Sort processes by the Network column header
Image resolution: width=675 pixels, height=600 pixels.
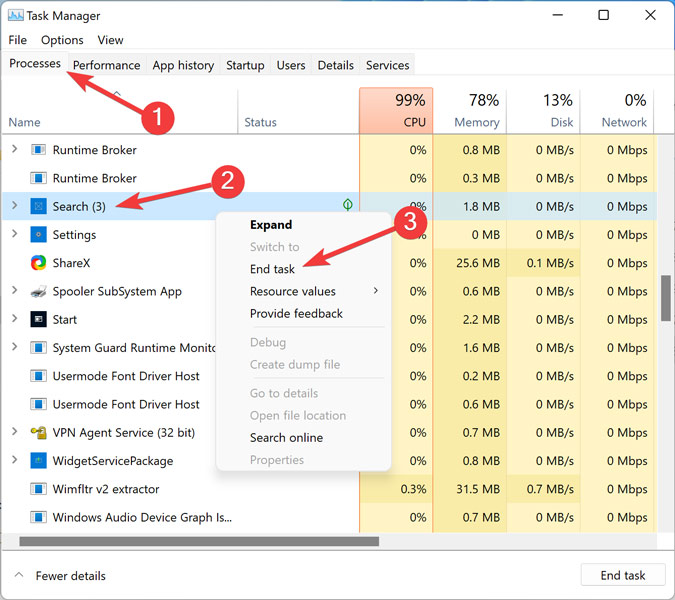617,111
